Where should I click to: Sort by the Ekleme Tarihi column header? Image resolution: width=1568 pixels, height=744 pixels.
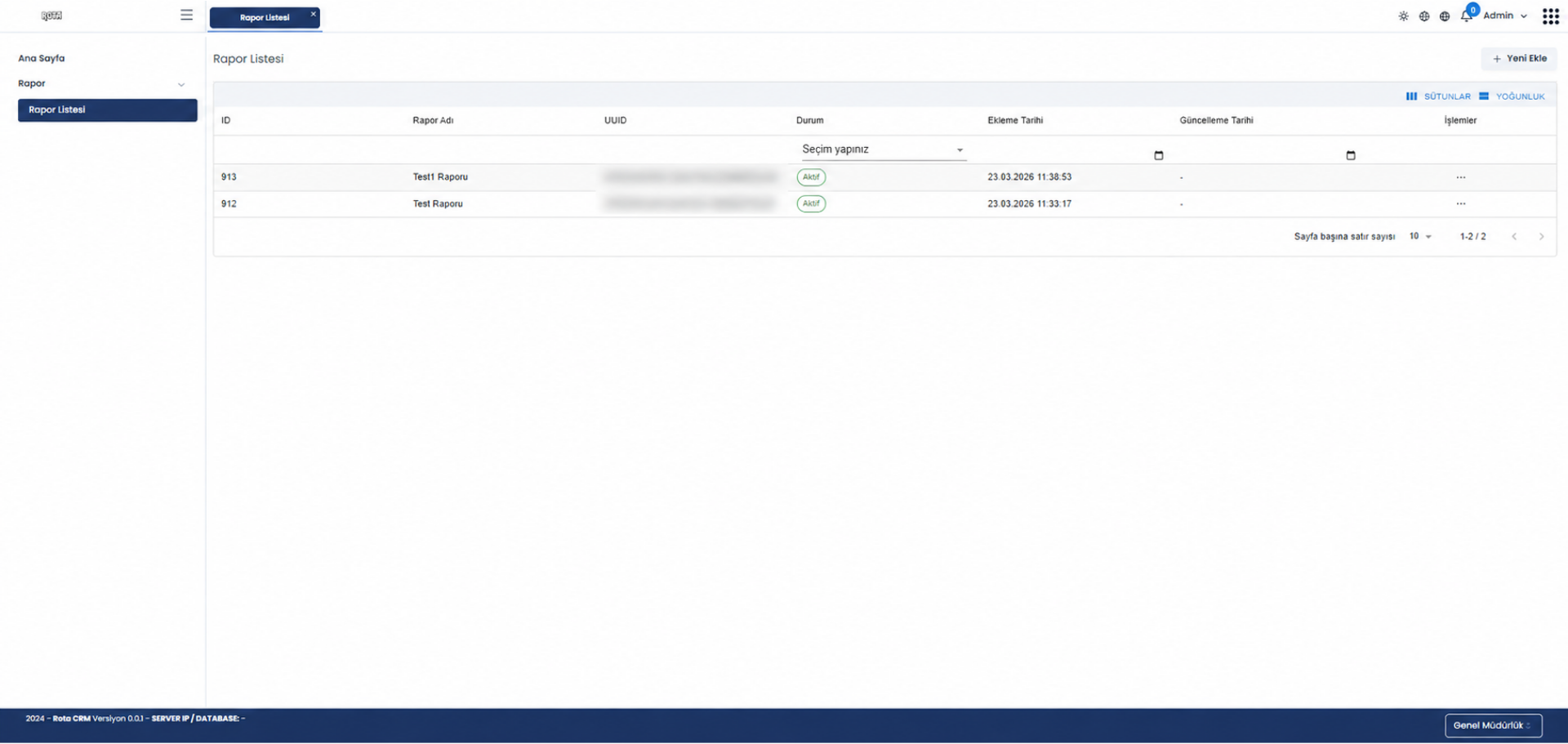pos(1015,120)
